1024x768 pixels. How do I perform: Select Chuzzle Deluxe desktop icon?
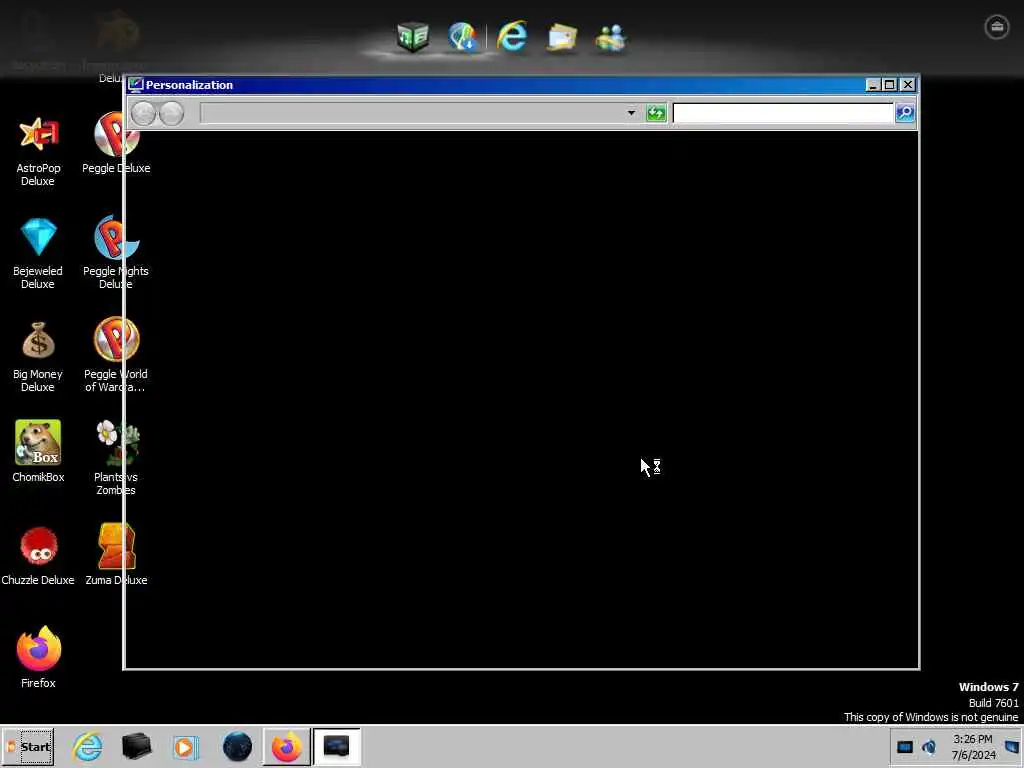38,555
